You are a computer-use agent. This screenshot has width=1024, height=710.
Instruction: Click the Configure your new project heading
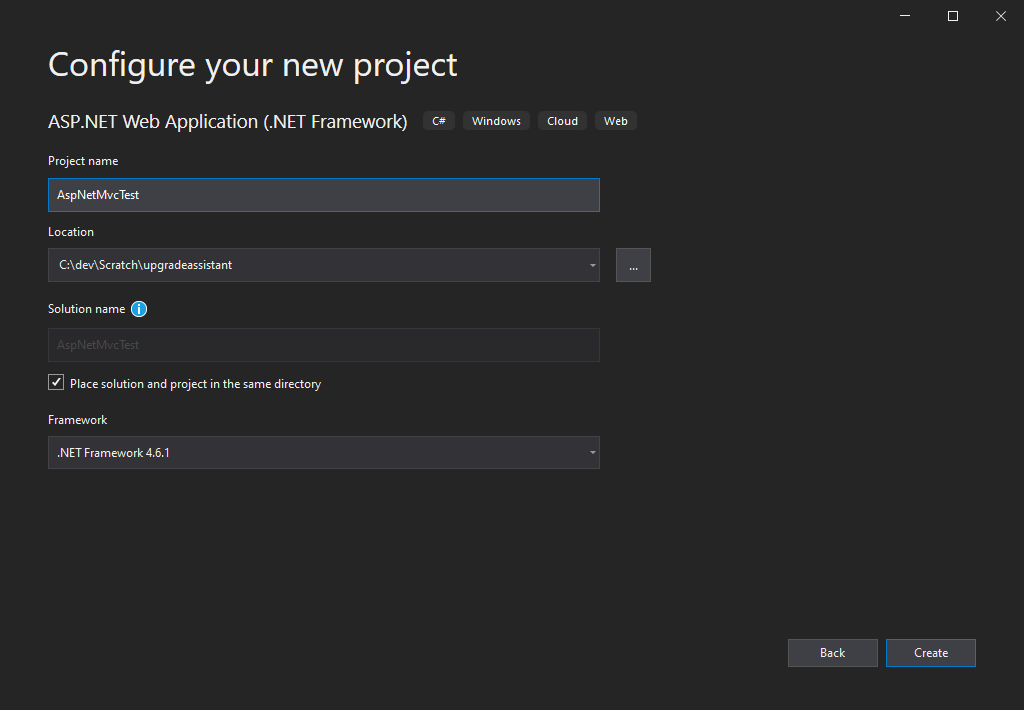coord(252,65)
